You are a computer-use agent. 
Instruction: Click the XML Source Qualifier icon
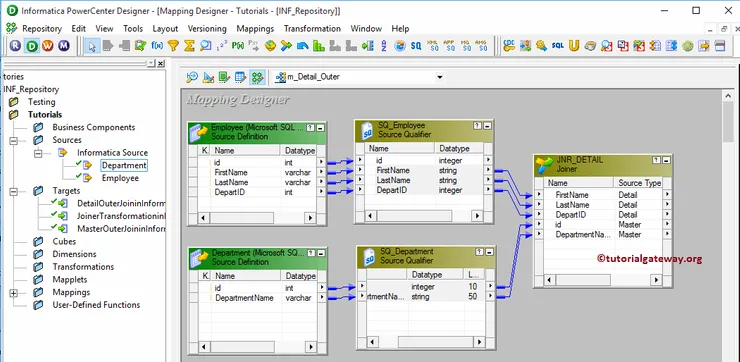[x=432, y=46]
